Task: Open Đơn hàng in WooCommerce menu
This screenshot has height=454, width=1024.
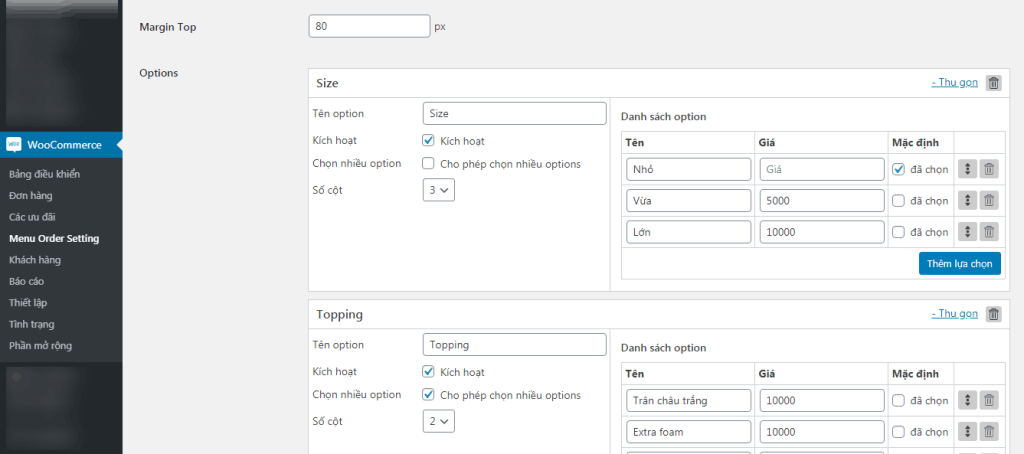Action: pos(31,196)
